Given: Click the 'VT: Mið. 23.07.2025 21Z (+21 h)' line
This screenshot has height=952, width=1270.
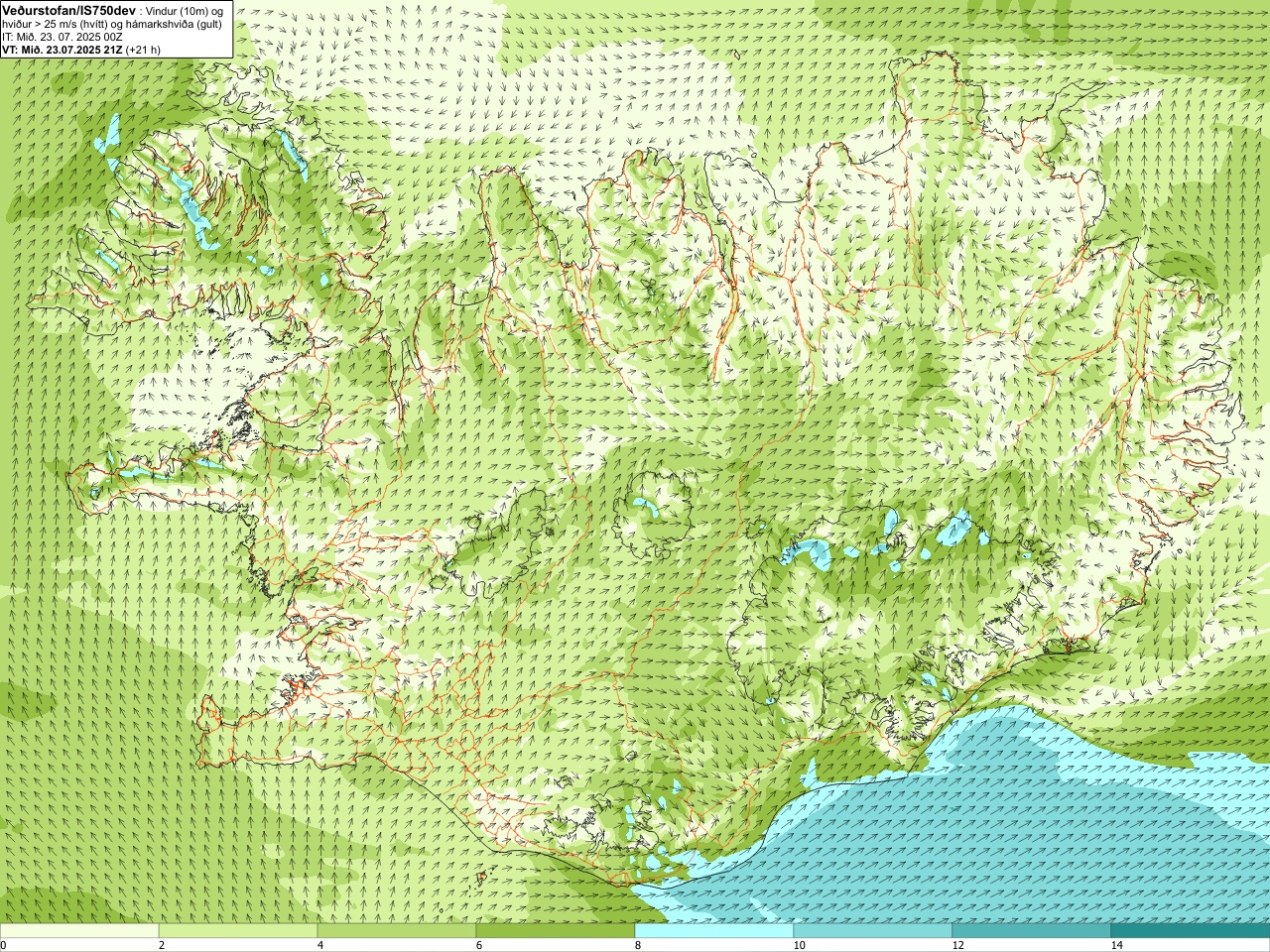Looking at the screenshot, I should click(81, 50).
